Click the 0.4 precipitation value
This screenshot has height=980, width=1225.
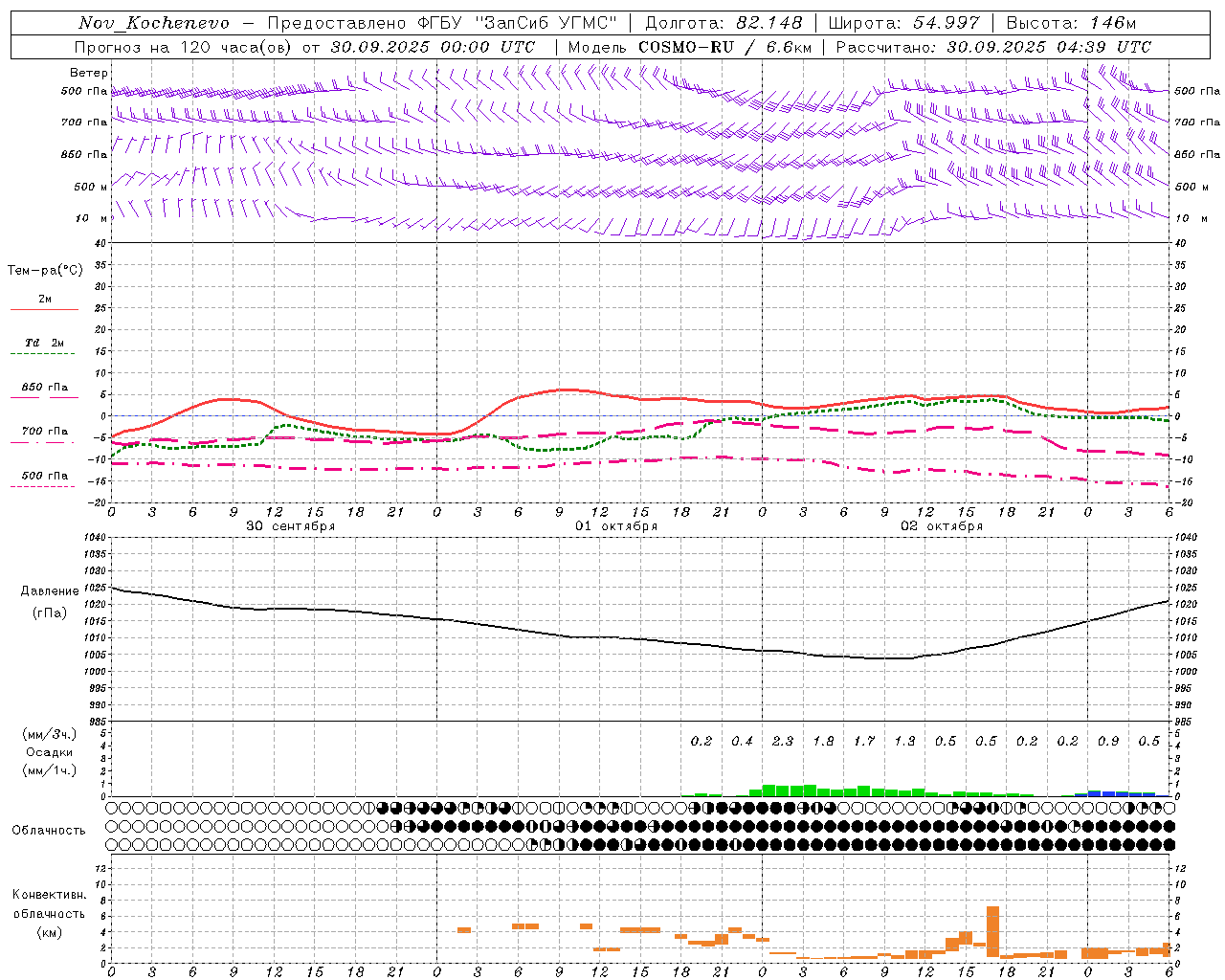point(742,742)
